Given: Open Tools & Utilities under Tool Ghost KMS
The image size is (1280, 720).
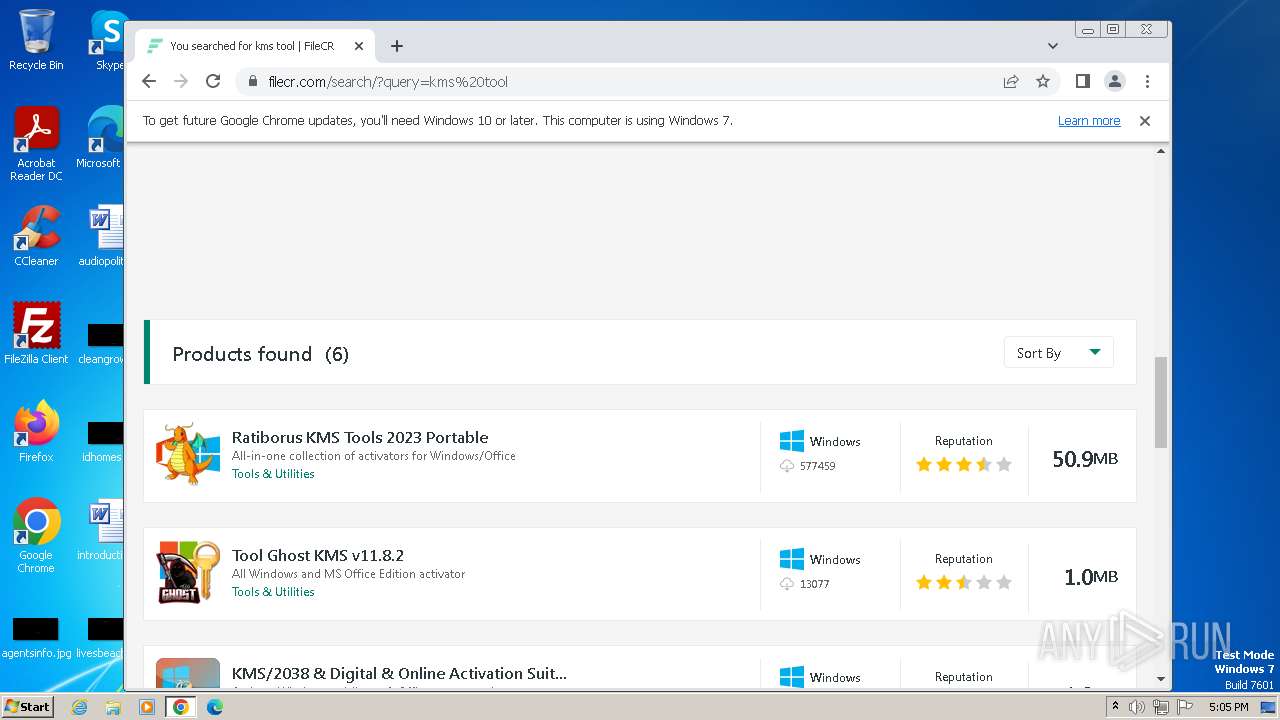Looking at the screenshot, I should point(273,592).
